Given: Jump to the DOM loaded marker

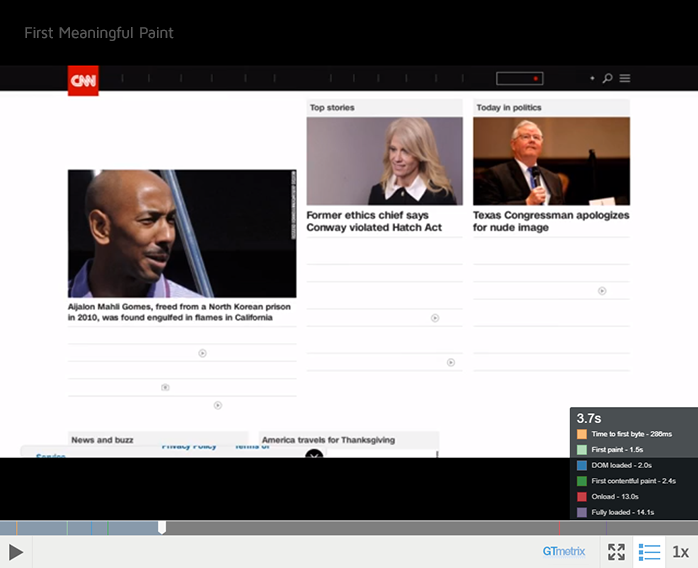Looking at the screenshot, I should click(x=91, y=528).
